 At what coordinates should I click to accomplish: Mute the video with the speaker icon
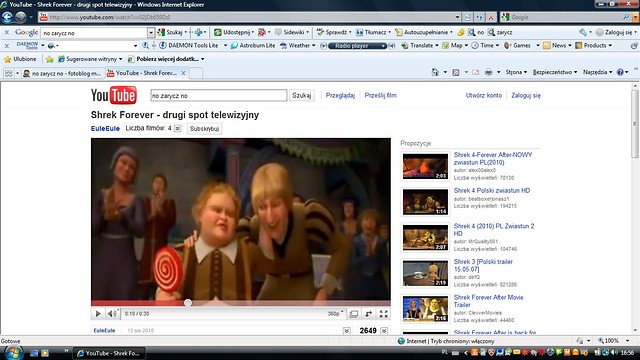pyautogui.click(x=112, y=314)
